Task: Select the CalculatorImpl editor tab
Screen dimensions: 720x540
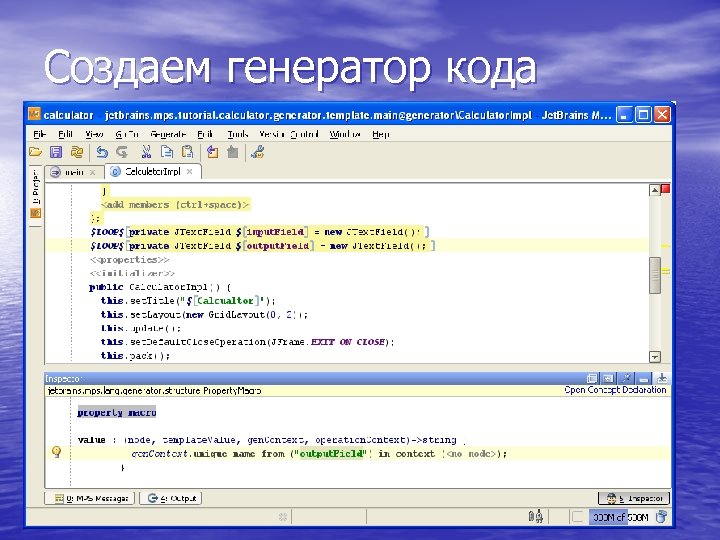Action: pos(153,172)
